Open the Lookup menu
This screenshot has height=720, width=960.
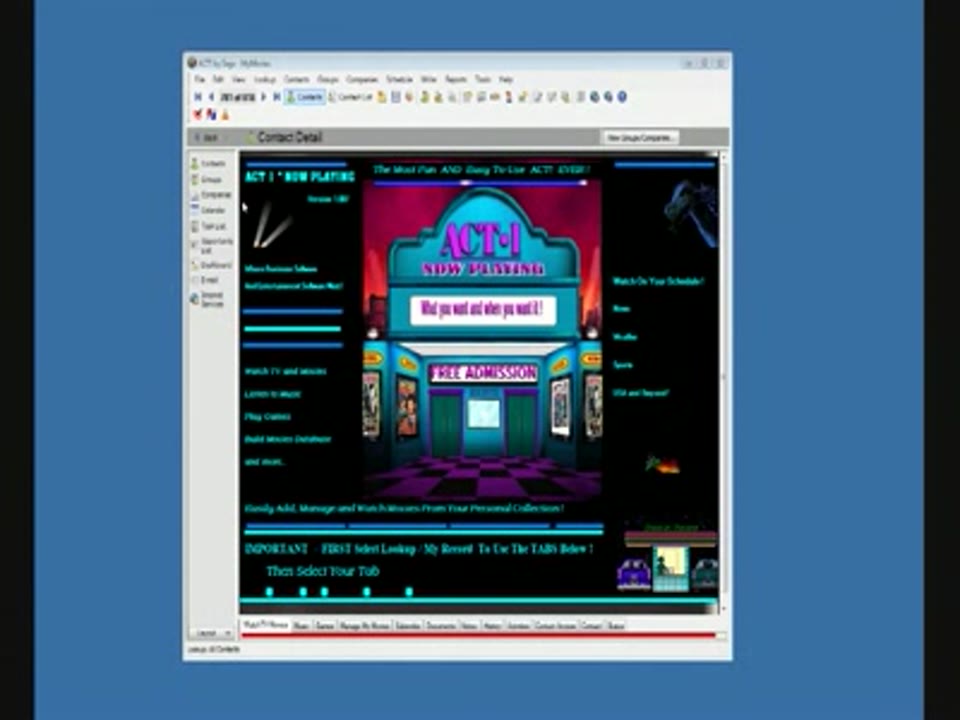[265, 79]
